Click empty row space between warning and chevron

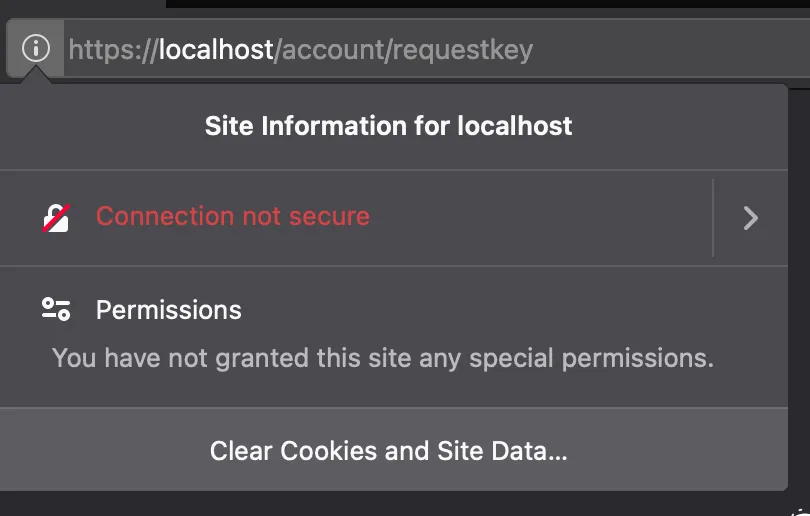pyautogui.click(x=540, y=218)
